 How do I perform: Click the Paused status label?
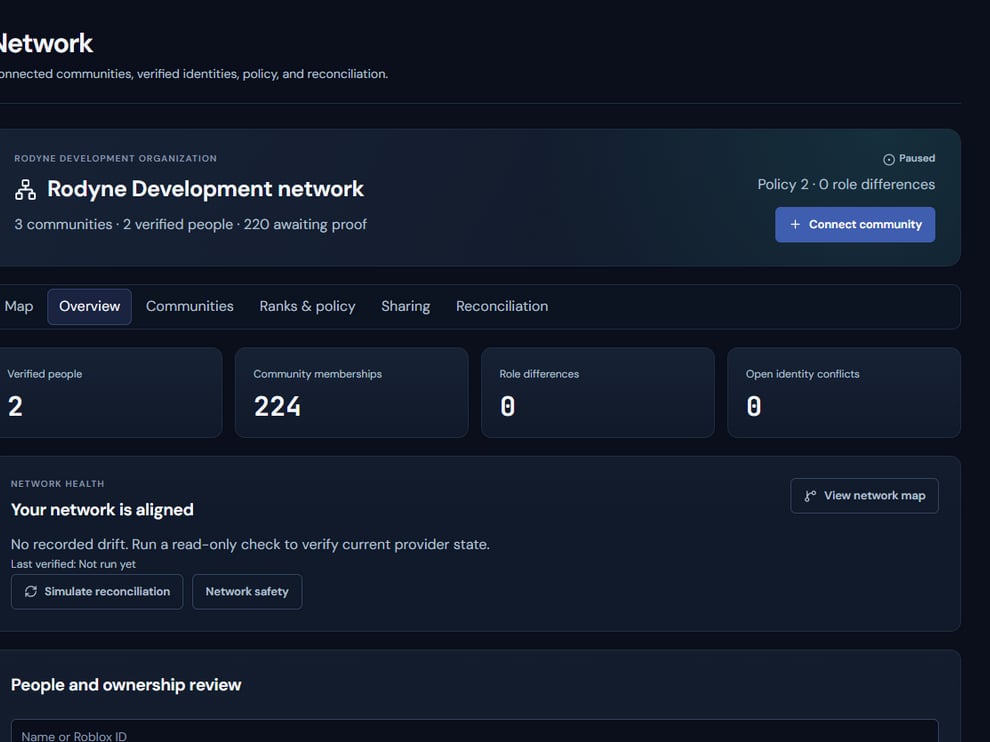pyautogui.click(x=917, y=159)
